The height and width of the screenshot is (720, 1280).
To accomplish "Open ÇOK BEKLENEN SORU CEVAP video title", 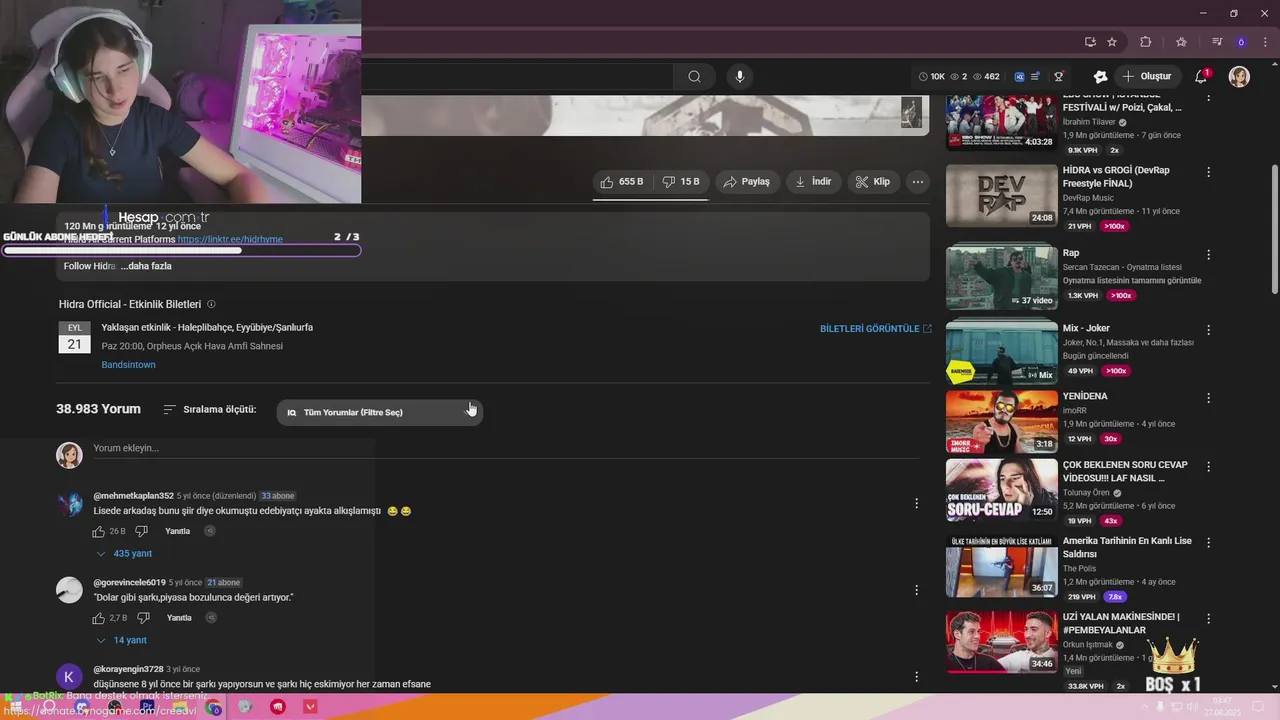I will (1125, 472).
